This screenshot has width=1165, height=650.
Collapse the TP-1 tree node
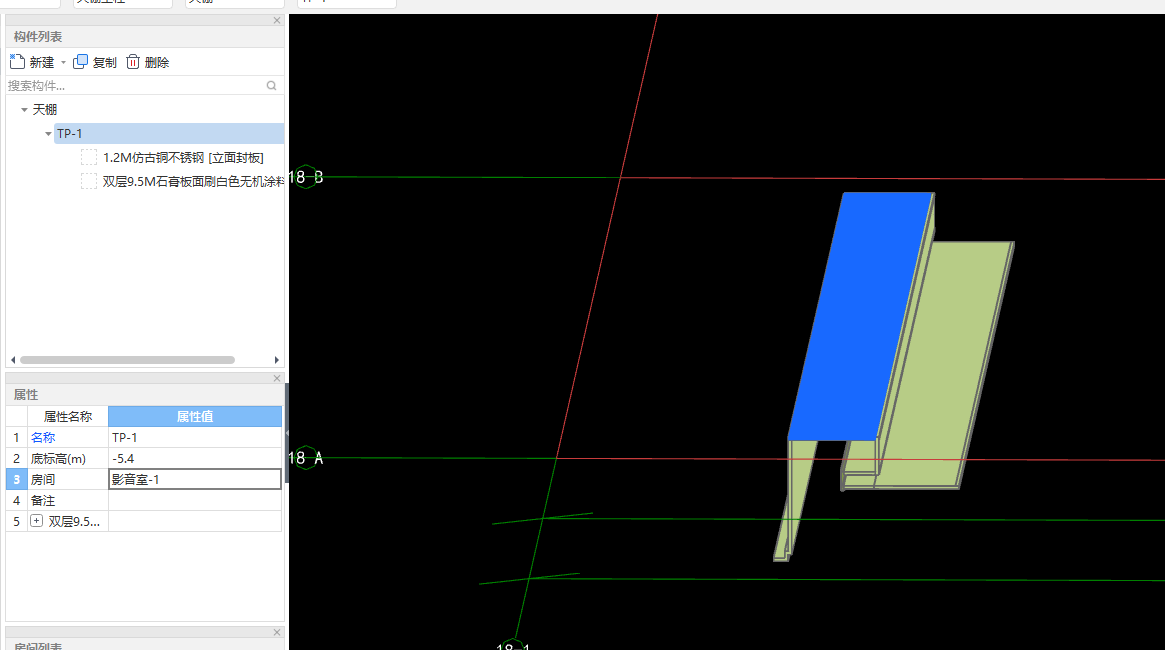48,134
